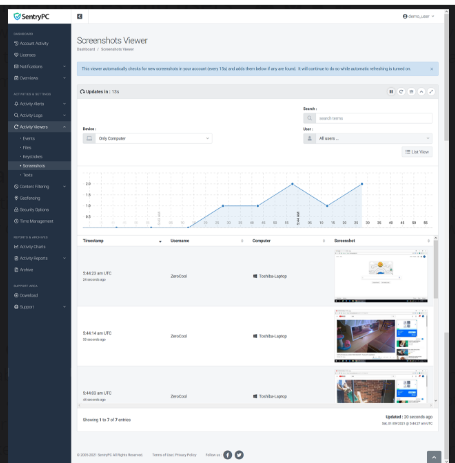Sort table by Username column
This screenshot has width=455, height=463.
(207, 241)
